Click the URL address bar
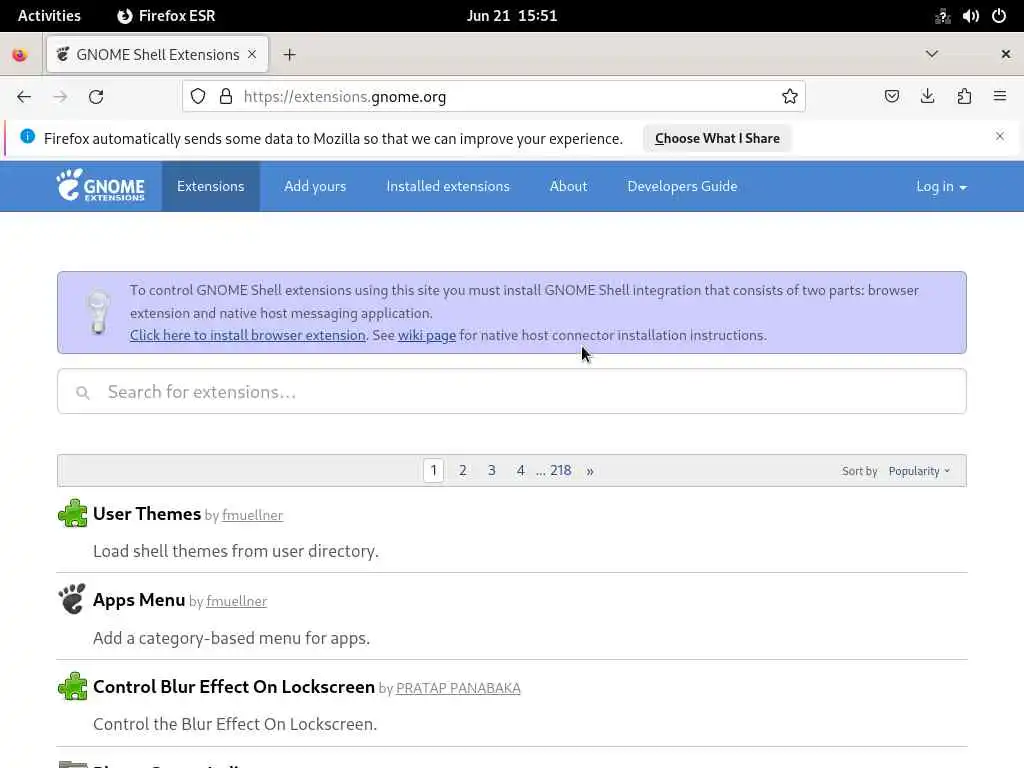1024x768 pixels. tap(494, 97)
